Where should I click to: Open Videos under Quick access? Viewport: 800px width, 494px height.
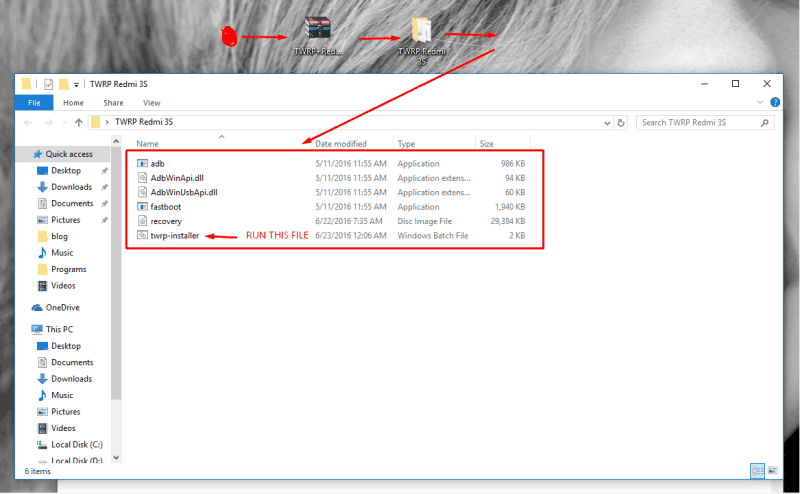tap(63, 285)
